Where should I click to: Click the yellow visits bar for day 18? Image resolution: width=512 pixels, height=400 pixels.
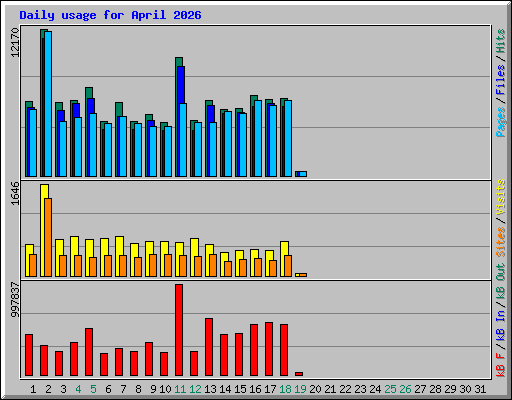click(283, 249)
